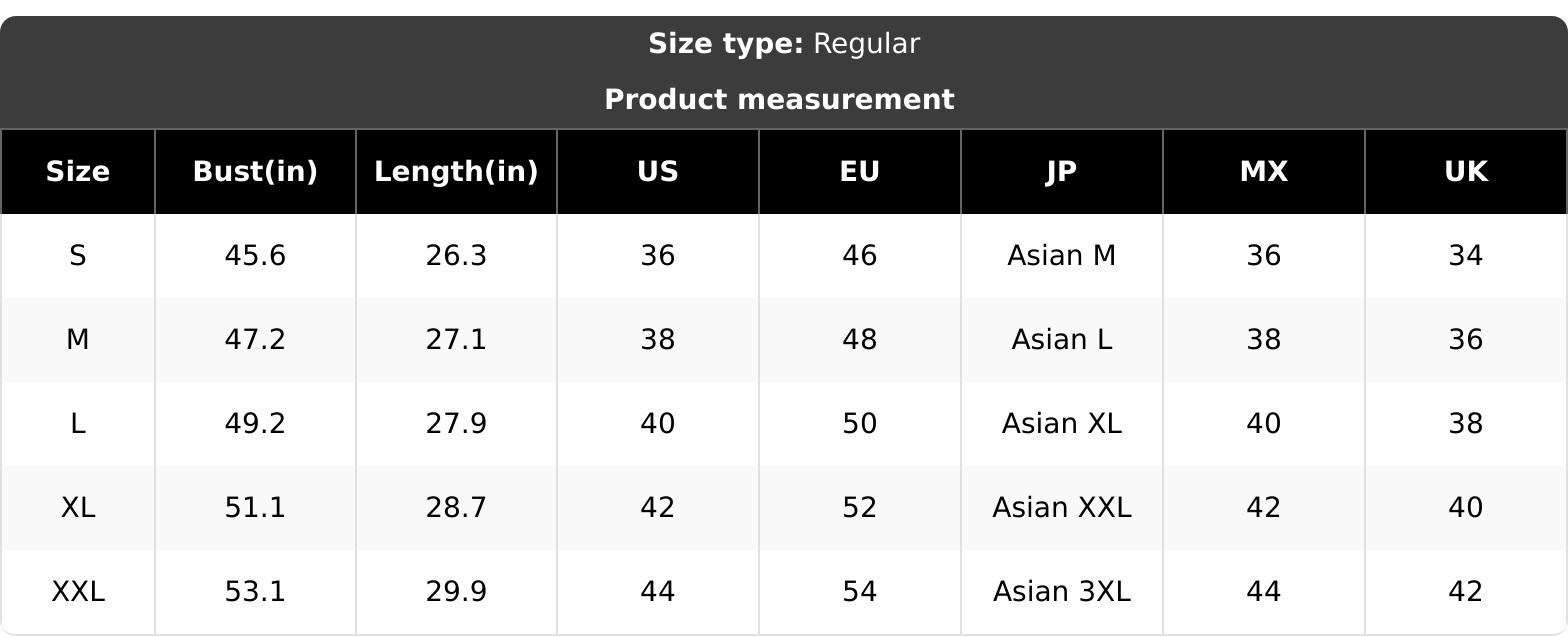Click the Asian M cell

point(1062,256)
